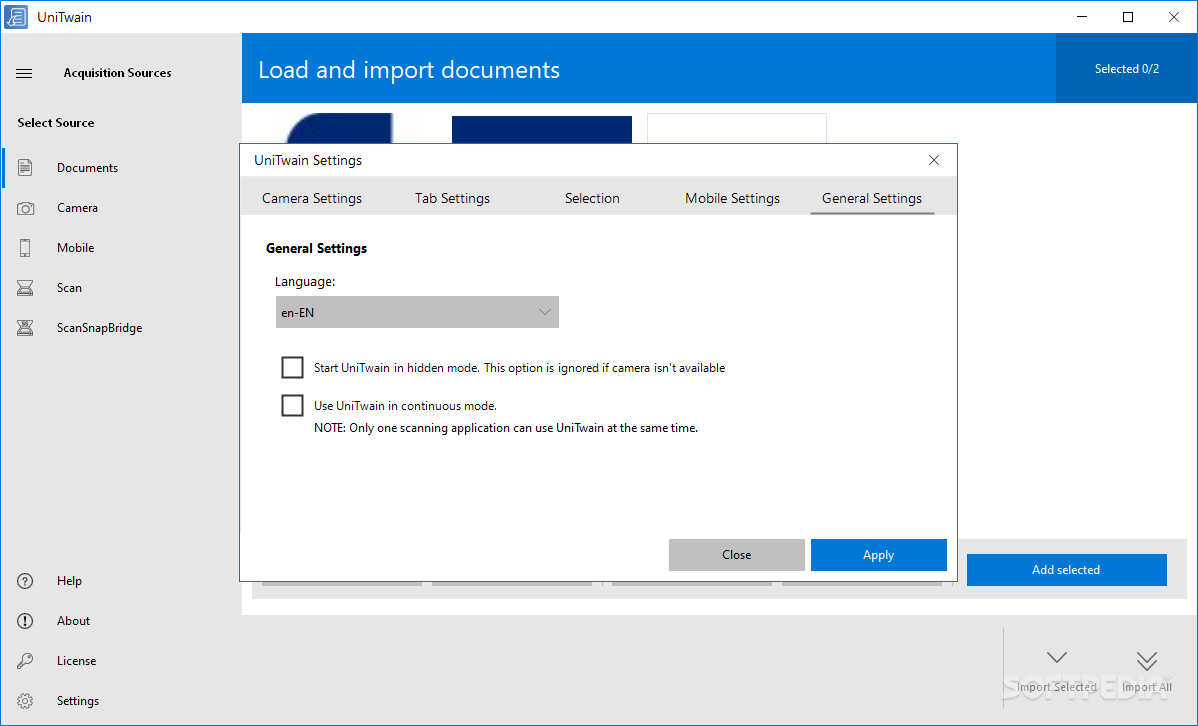Click the Settings gear icon
Screen dimensions: 1198x726
(x=25, y=701)
